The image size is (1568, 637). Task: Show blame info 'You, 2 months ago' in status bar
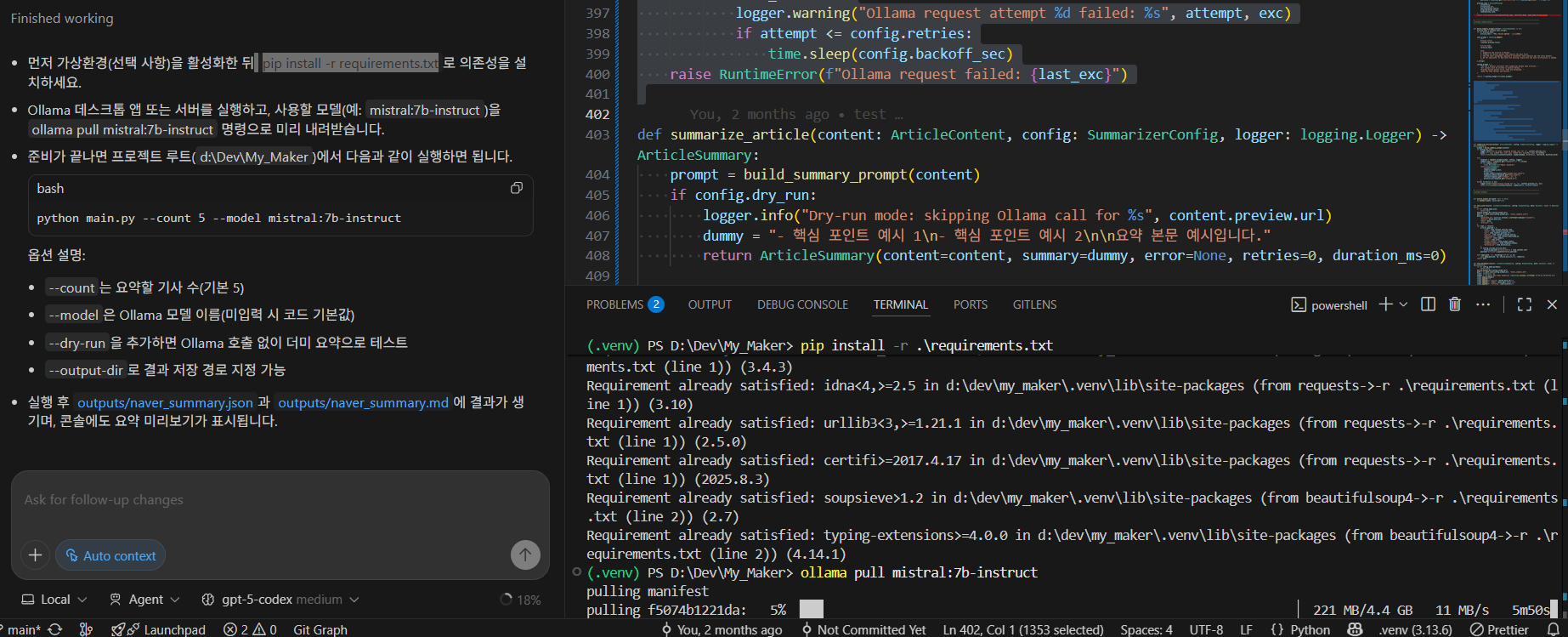pos(722,629)
